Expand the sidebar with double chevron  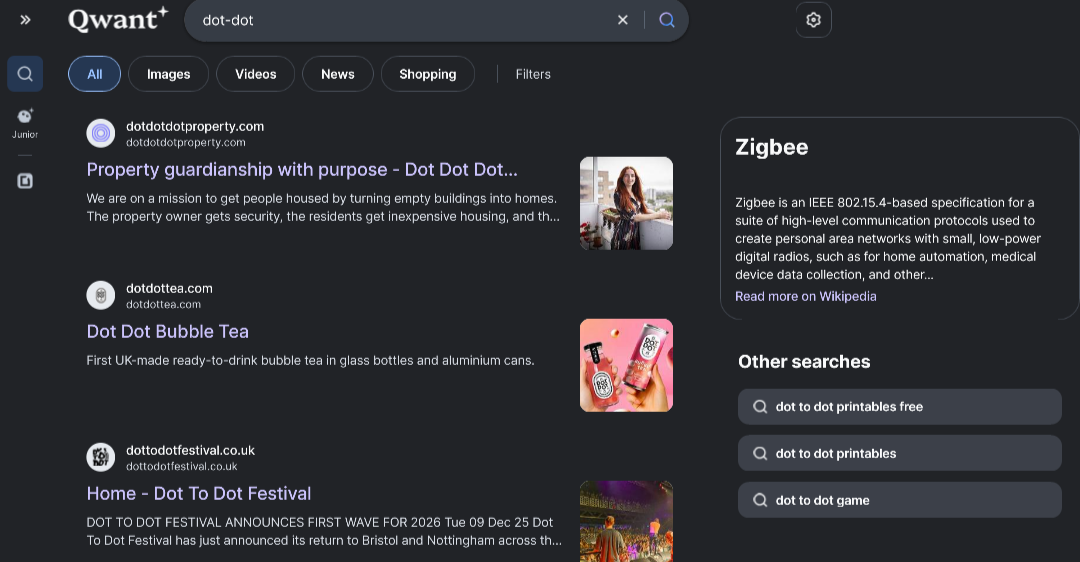point(25,20)
